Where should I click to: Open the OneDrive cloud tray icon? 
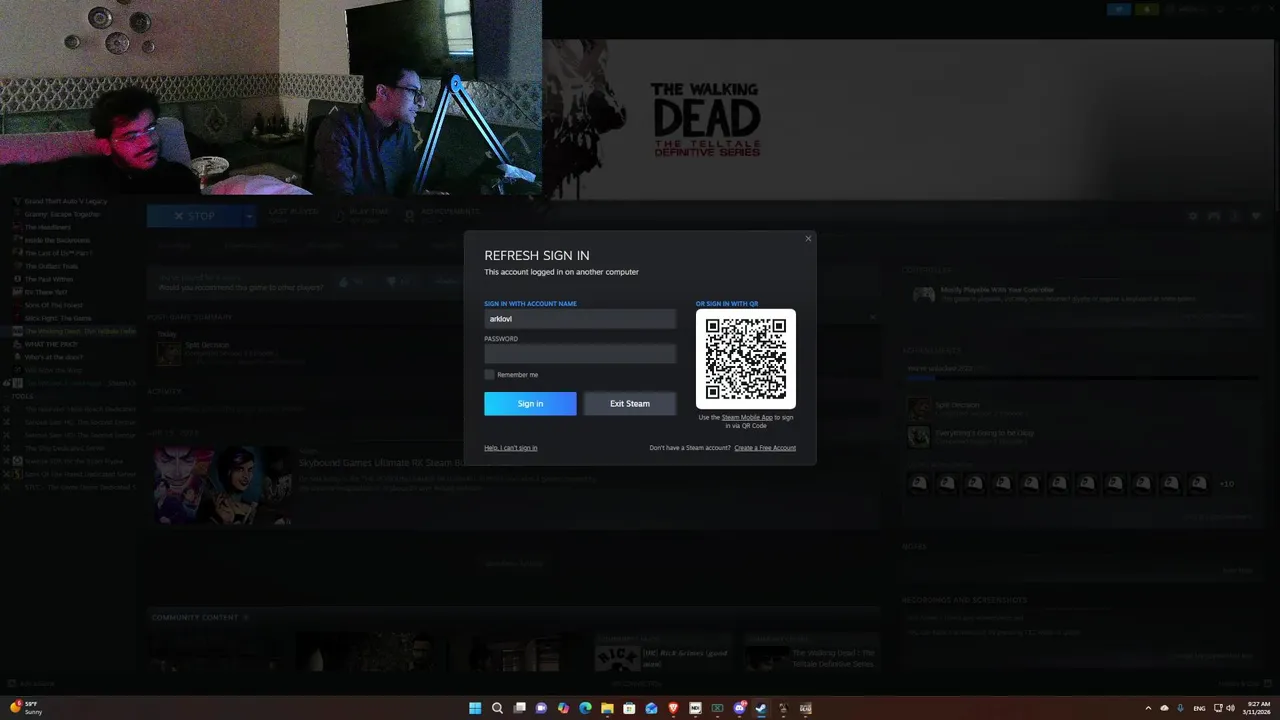pyautogui.click(x=1164, y=708)
